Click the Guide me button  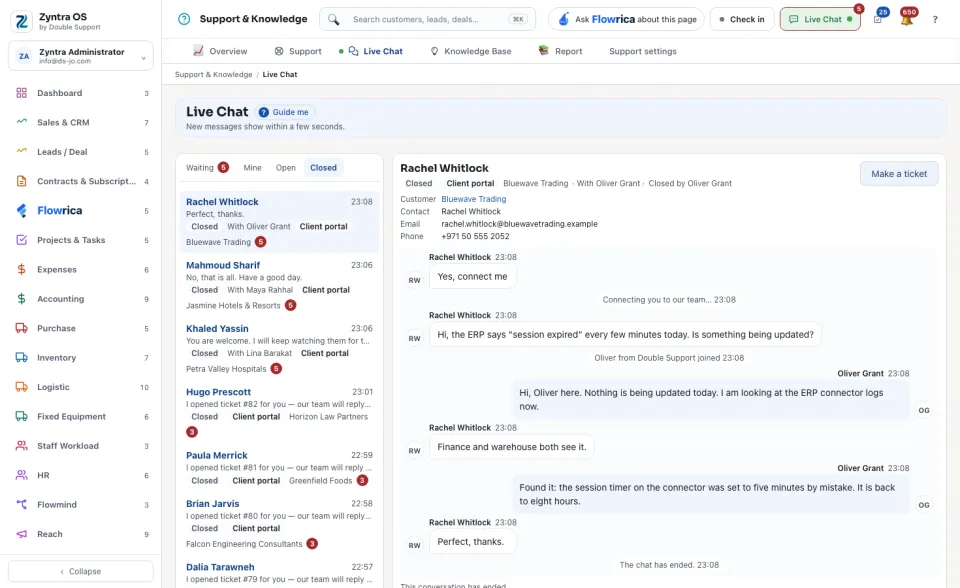click(x=285, y=112)
